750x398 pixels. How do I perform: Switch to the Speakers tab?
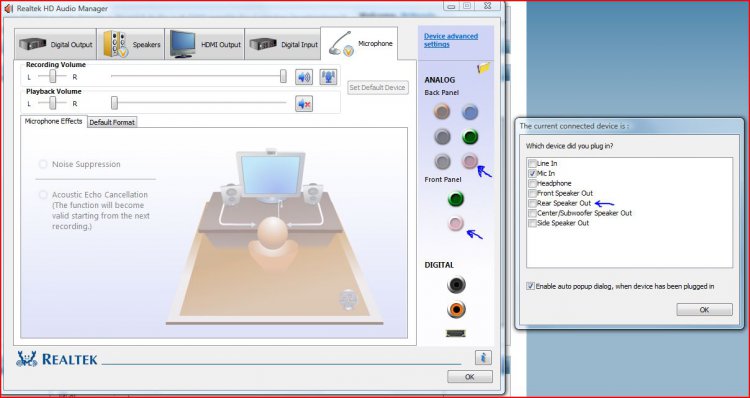[x=131, y=44]
